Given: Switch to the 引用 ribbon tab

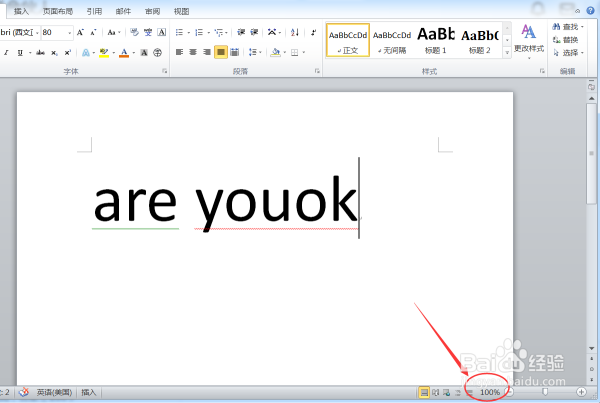Looking at the screenshot, I should point(94,11).
